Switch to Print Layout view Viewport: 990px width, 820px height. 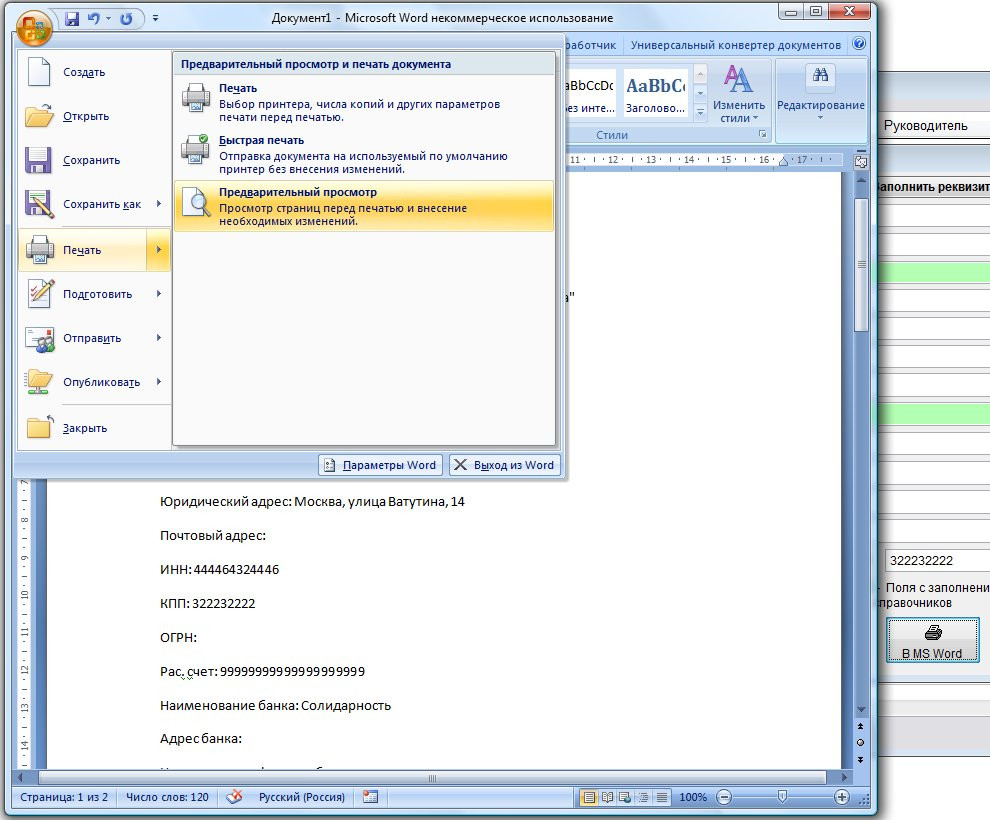[x=589, y=797]
